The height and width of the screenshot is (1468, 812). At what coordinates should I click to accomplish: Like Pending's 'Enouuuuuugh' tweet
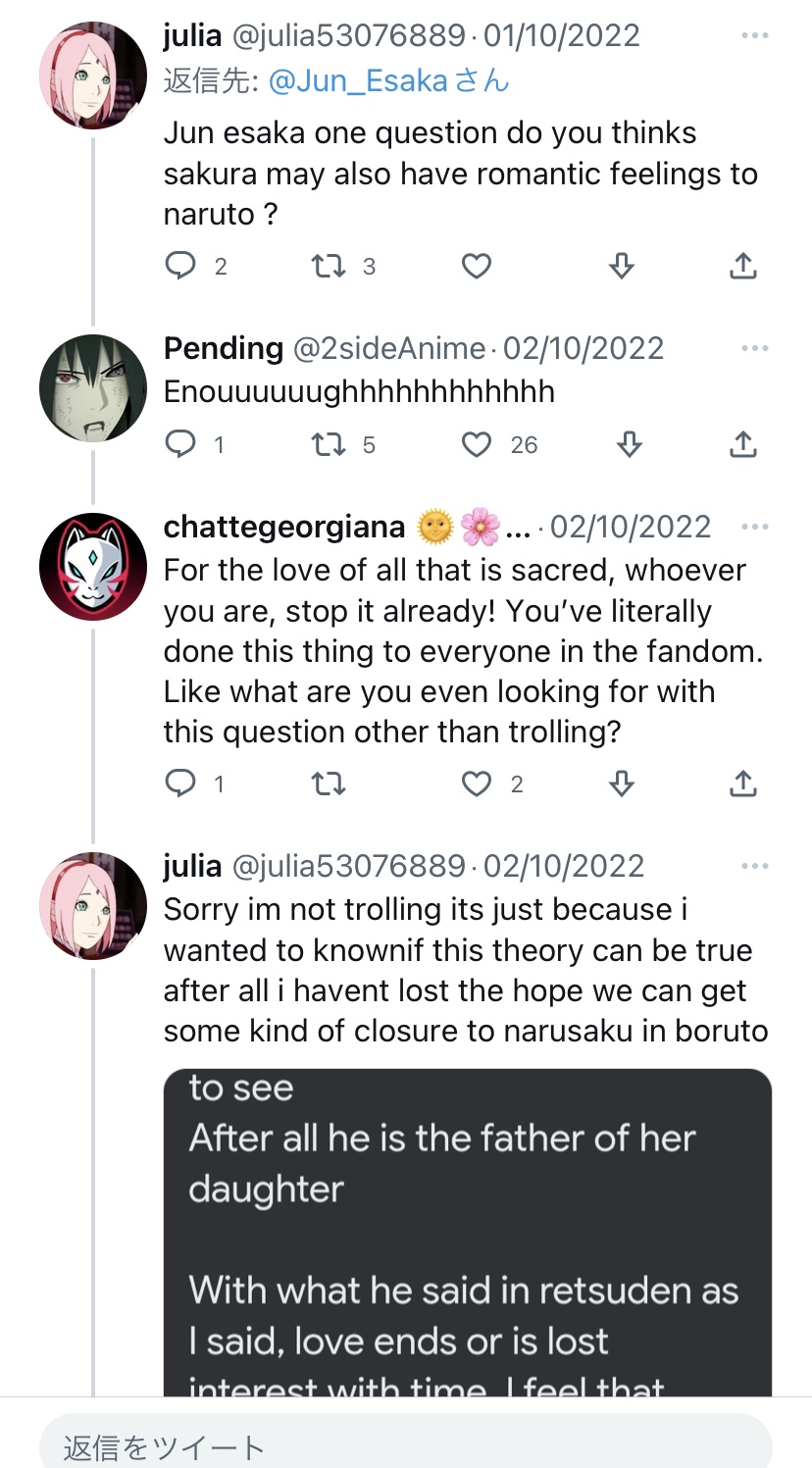(477, 445)
